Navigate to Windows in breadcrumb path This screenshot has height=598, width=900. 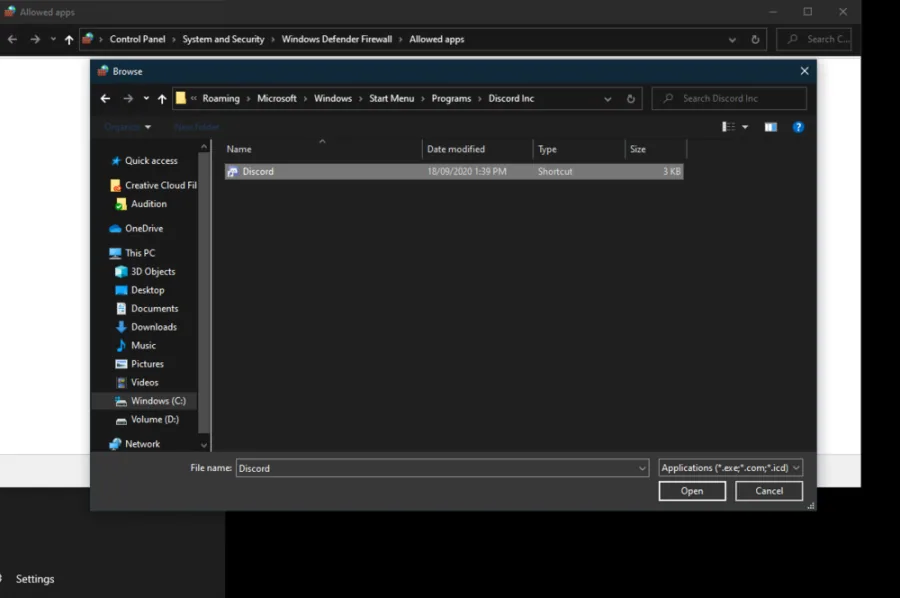pyautogui.click(x=333, y=98)
